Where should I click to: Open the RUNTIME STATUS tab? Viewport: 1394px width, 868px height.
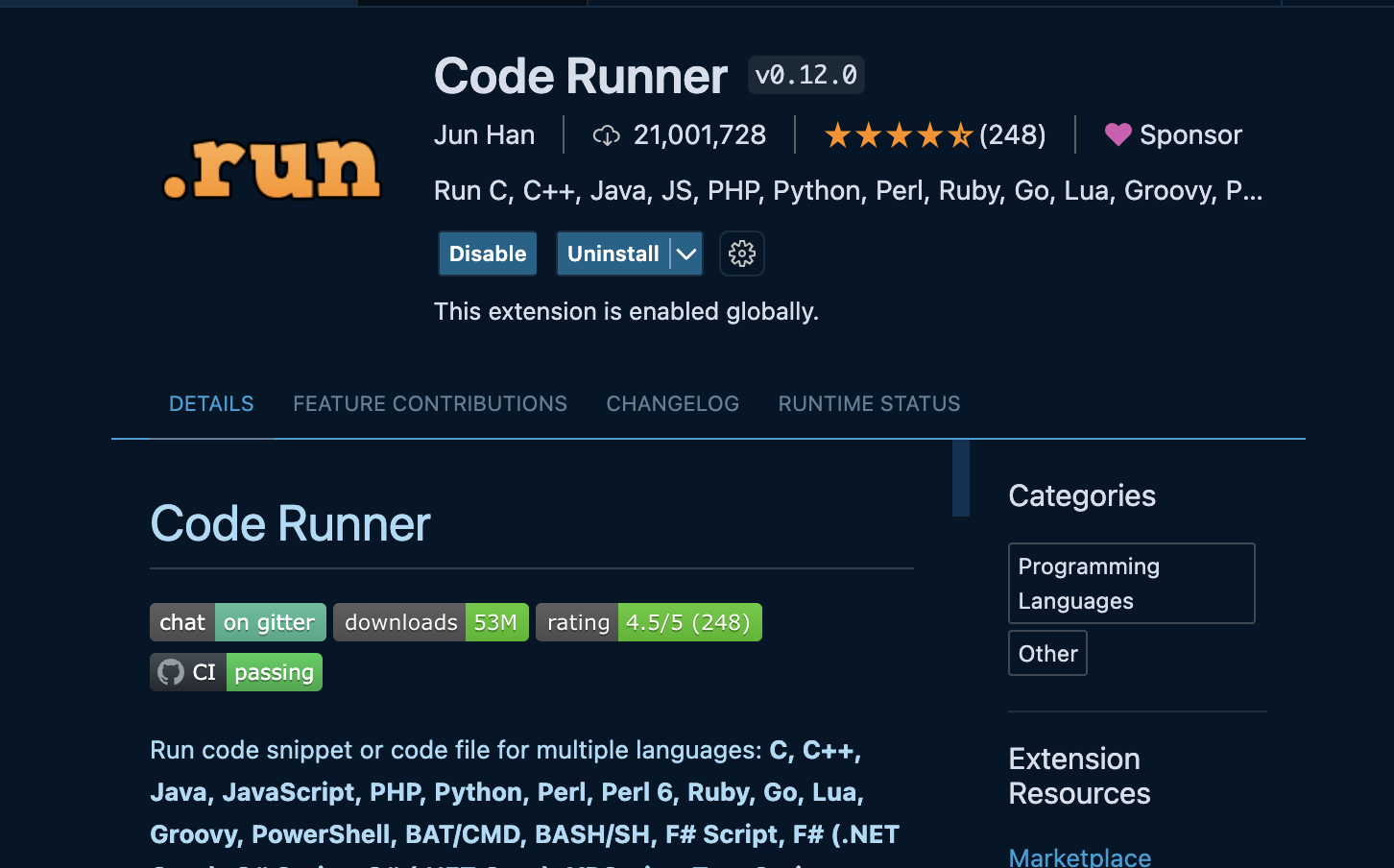(x=870, y=403)
